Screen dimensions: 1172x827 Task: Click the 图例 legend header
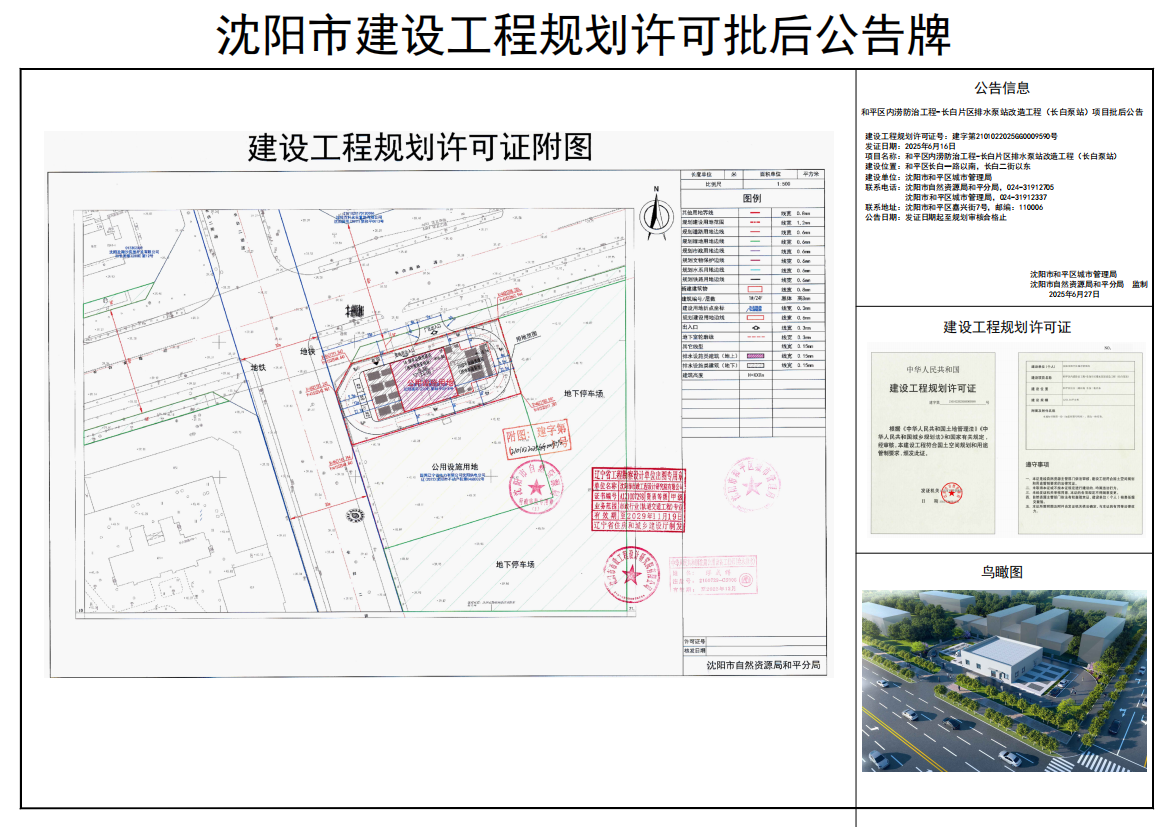tap(752, 199)
